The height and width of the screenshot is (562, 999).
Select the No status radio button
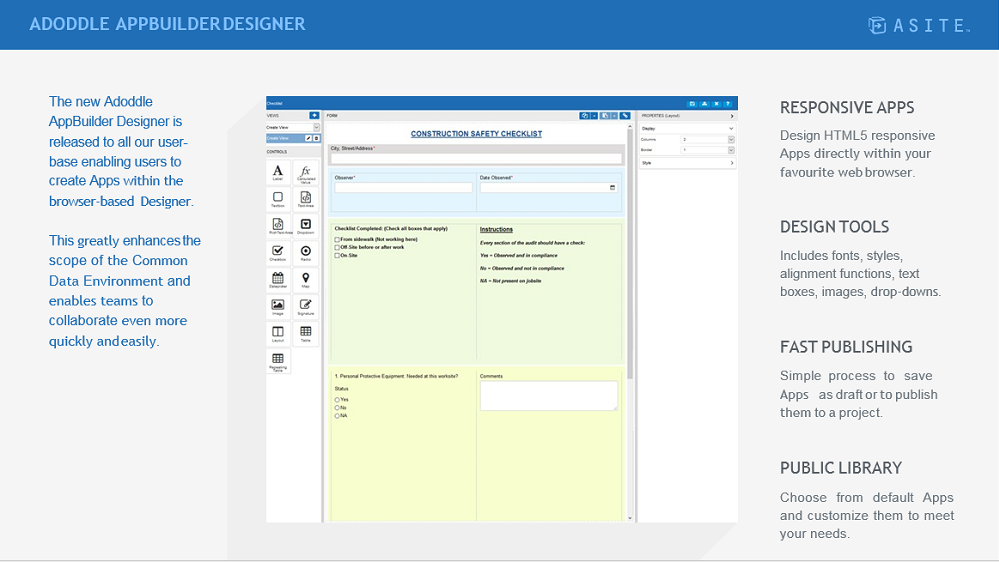pos(337,408)
